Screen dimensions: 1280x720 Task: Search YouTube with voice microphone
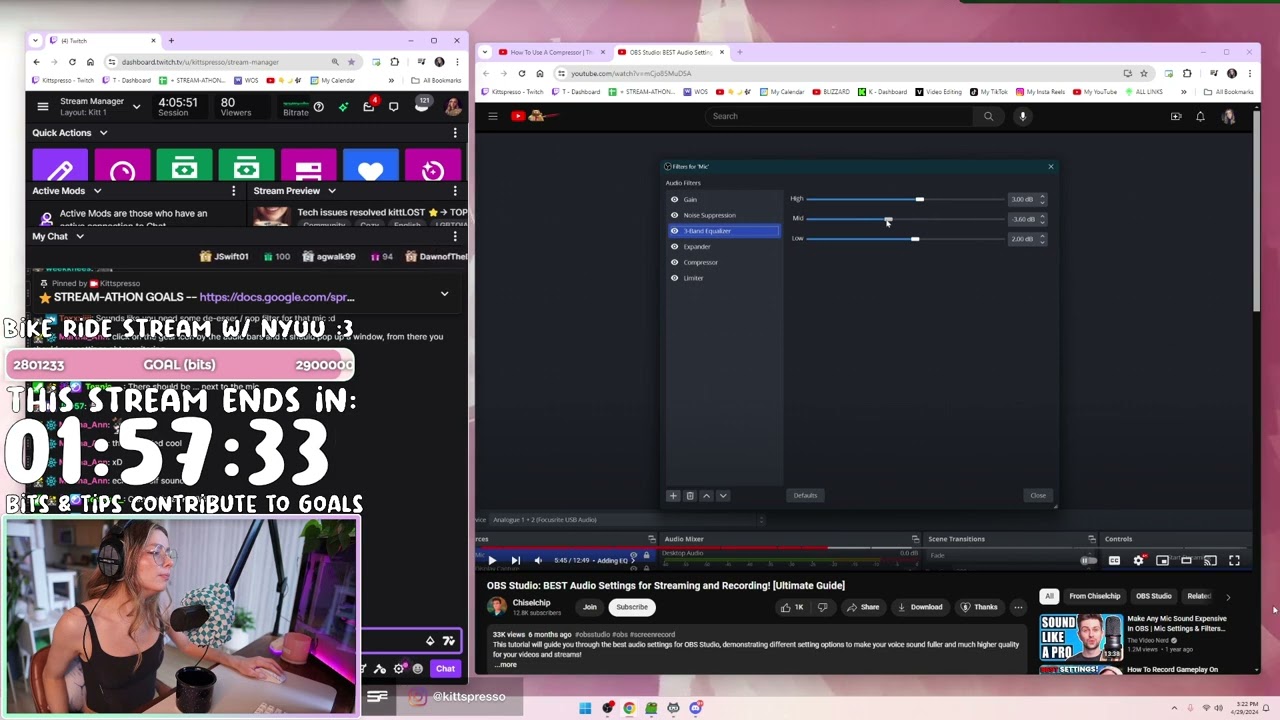tap(1022, 116)
